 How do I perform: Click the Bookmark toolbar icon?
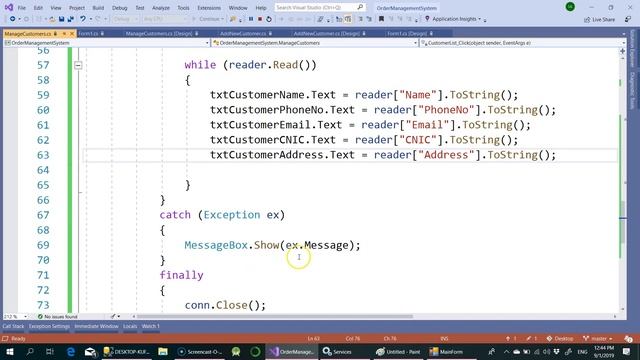(x=381, y=19)
